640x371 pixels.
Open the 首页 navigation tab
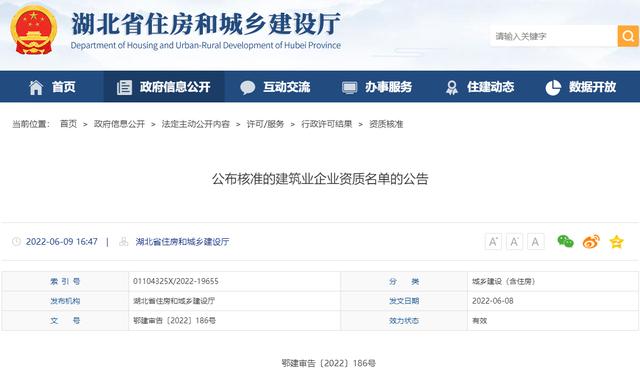coord(52,87)
